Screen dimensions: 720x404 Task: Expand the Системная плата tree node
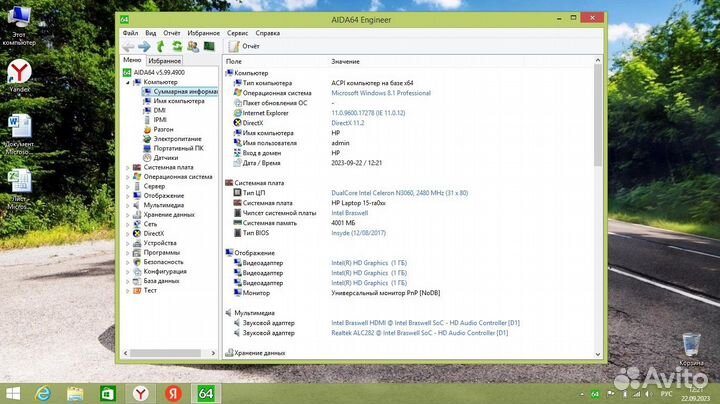click(128, 168)
